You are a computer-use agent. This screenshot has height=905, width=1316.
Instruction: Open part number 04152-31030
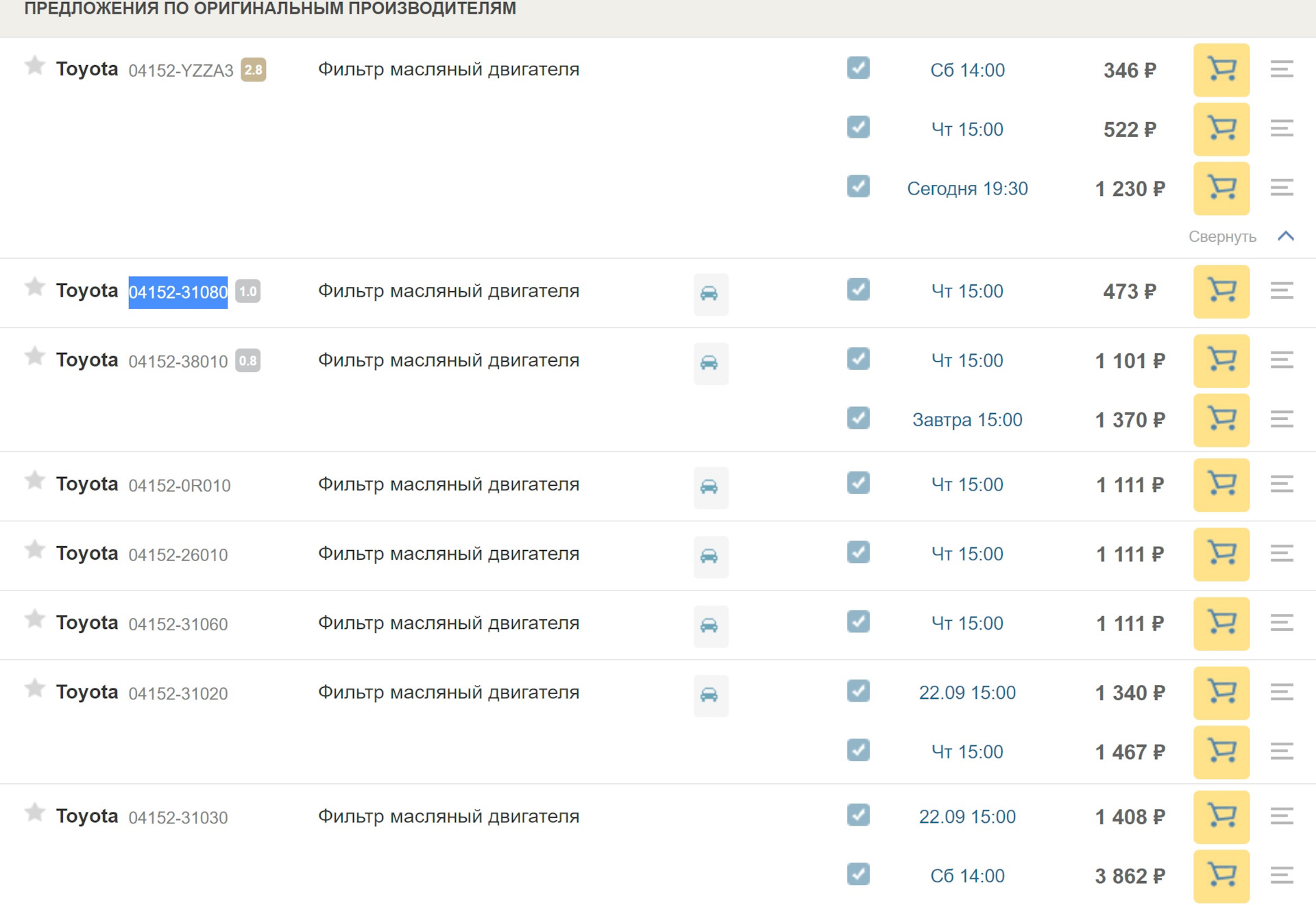178,818
